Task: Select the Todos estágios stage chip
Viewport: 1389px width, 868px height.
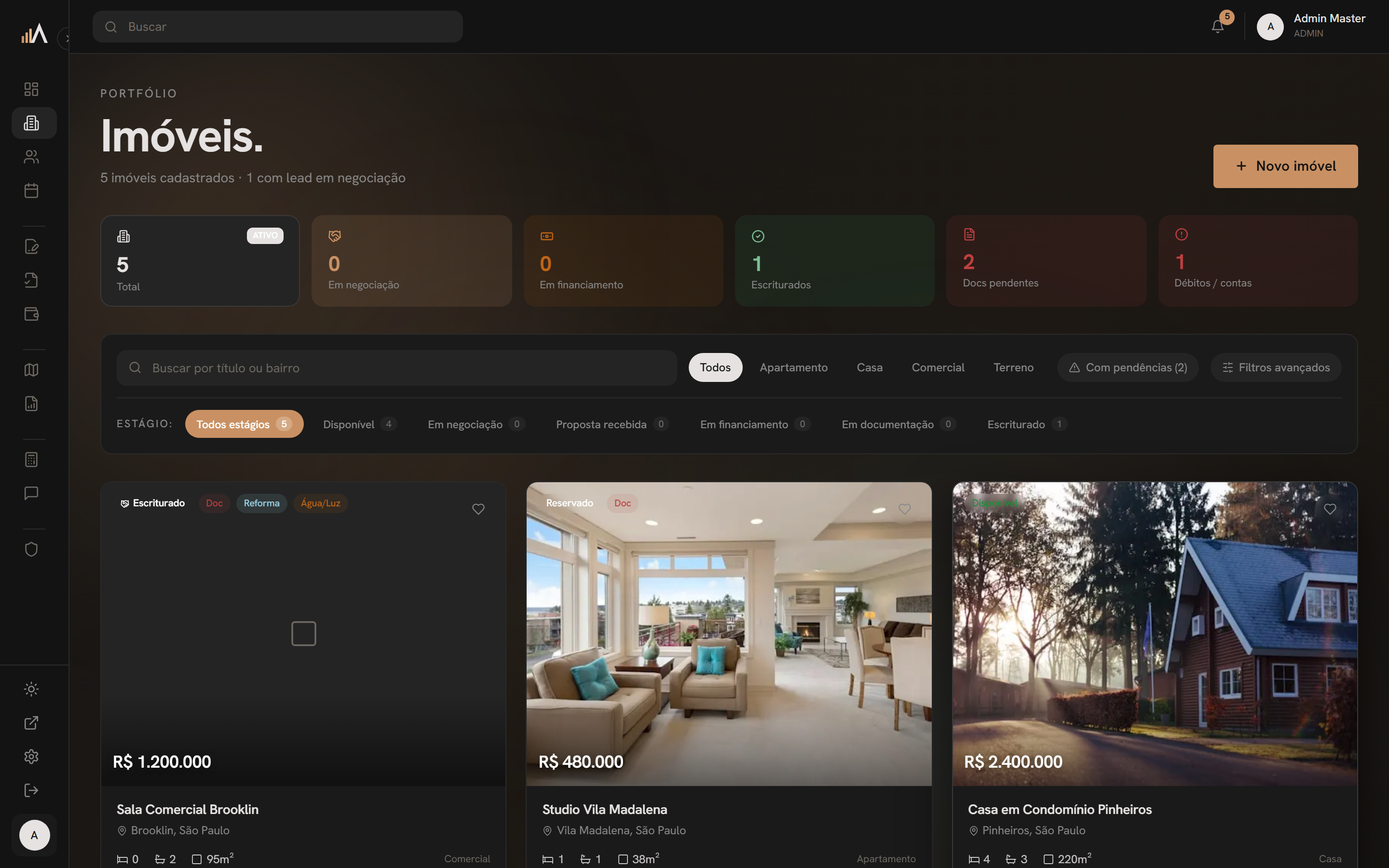Action: (x=244, y=424)
